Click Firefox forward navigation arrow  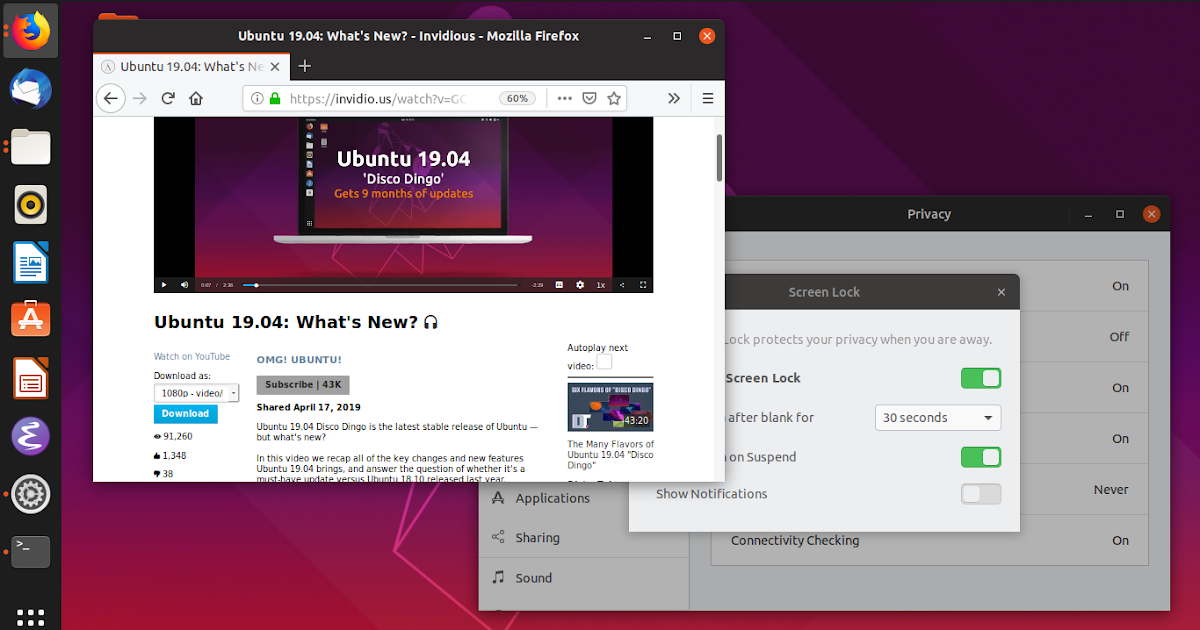click(x=140, y=98)
